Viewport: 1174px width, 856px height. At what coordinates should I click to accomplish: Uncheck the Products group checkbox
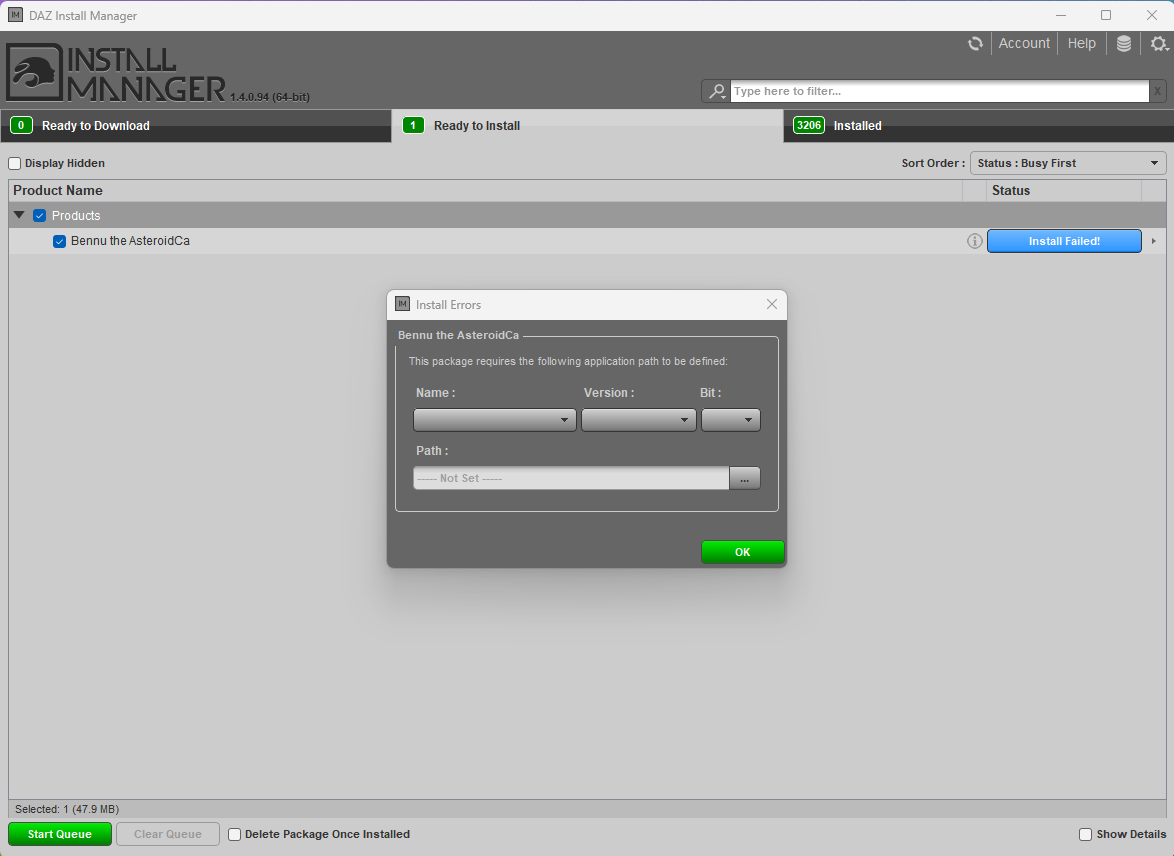[x=40, y=216]
